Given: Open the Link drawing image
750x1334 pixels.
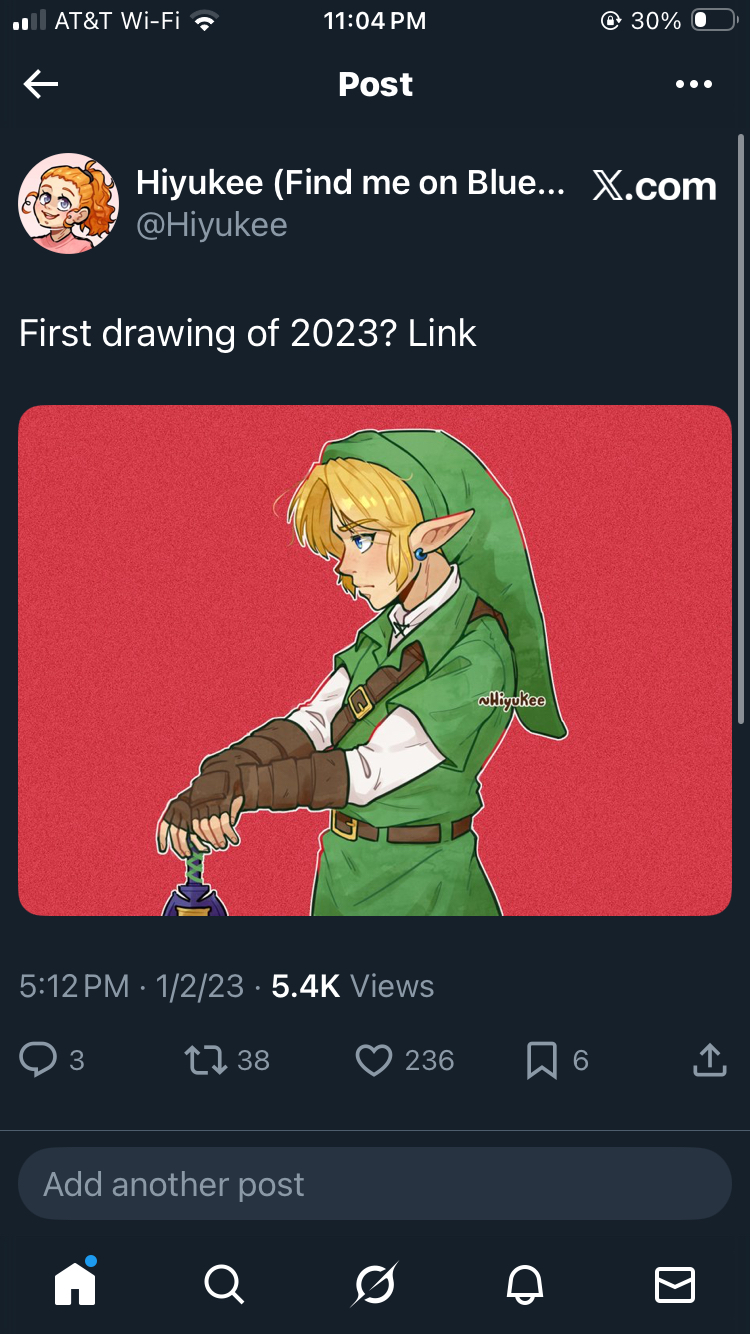Looking at the screenshot, I should [x=375, y=660].
